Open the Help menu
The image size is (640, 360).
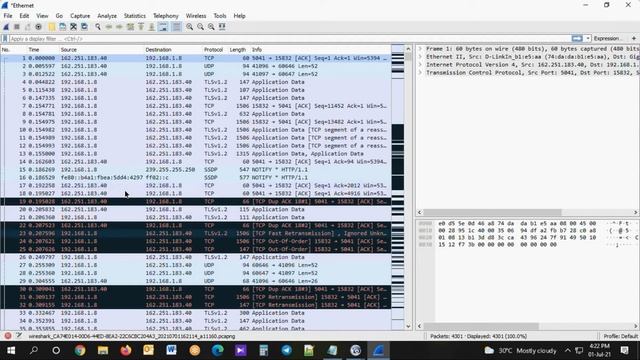(x=239, y=16)
